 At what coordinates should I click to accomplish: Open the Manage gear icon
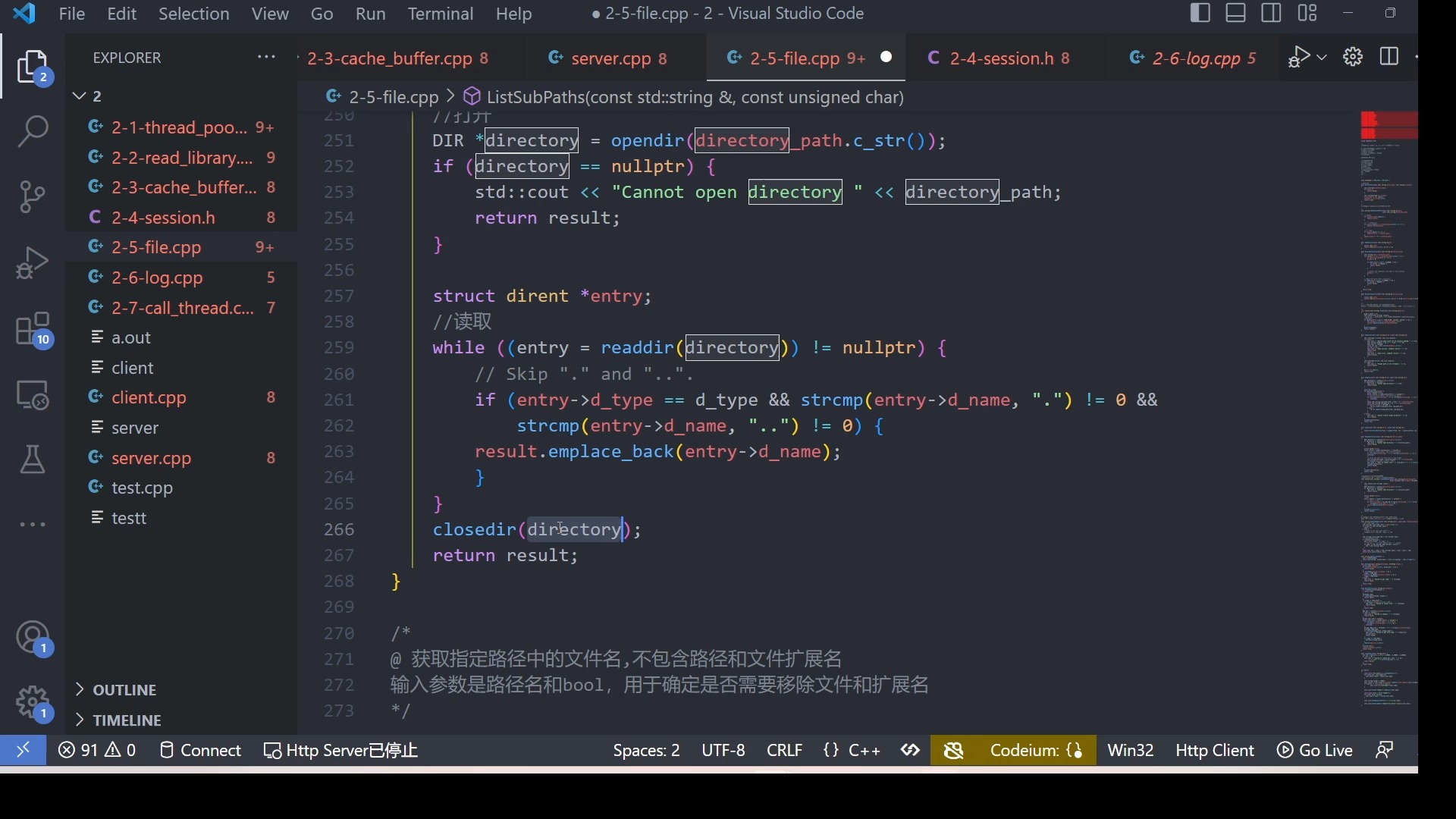click(x=33, y=704)
